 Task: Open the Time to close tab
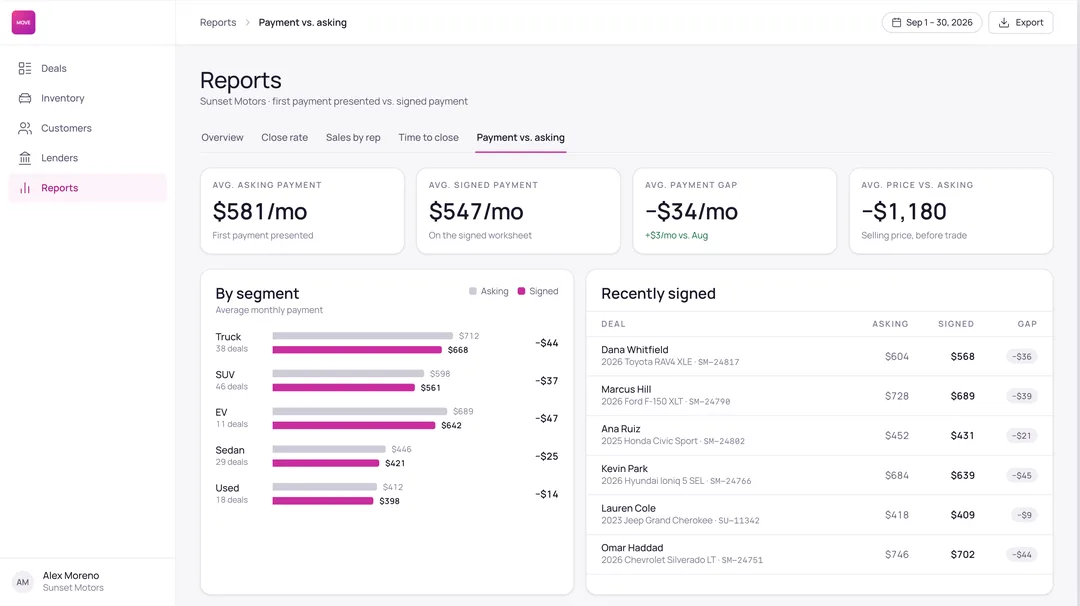click(428, 138)
